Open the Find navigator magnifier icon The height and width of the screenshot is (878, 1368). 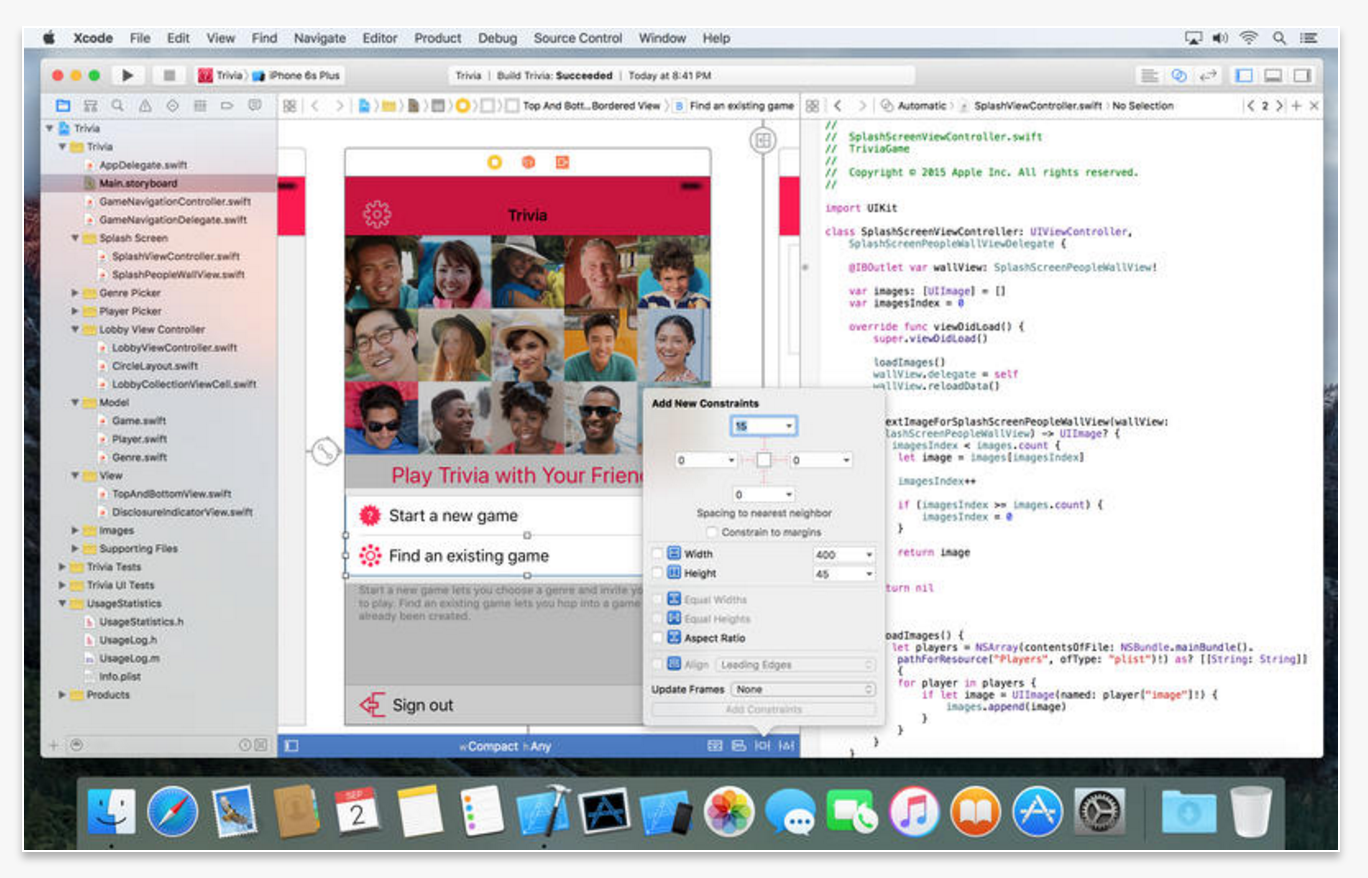pyautogui.click(x=118, y=105)
